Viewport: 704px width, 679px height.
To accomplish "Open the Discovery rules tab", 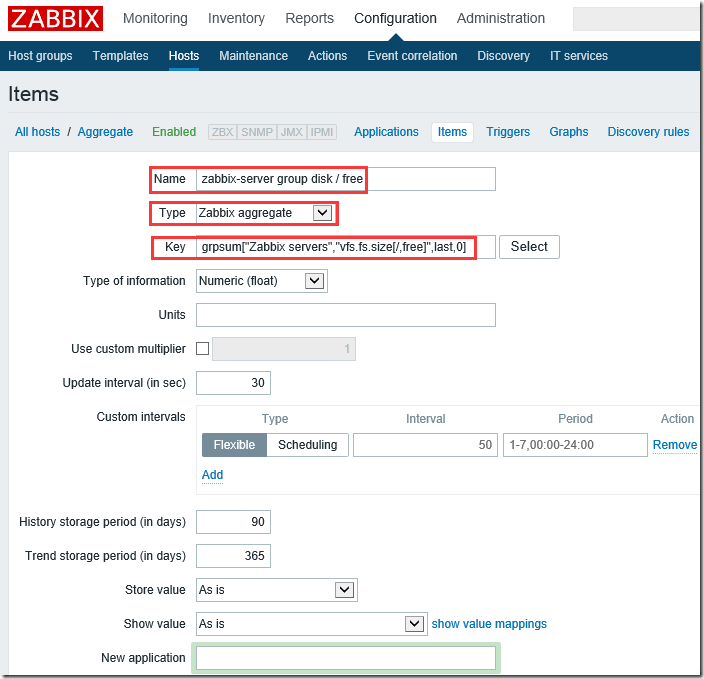I will (x=648, y=132).
